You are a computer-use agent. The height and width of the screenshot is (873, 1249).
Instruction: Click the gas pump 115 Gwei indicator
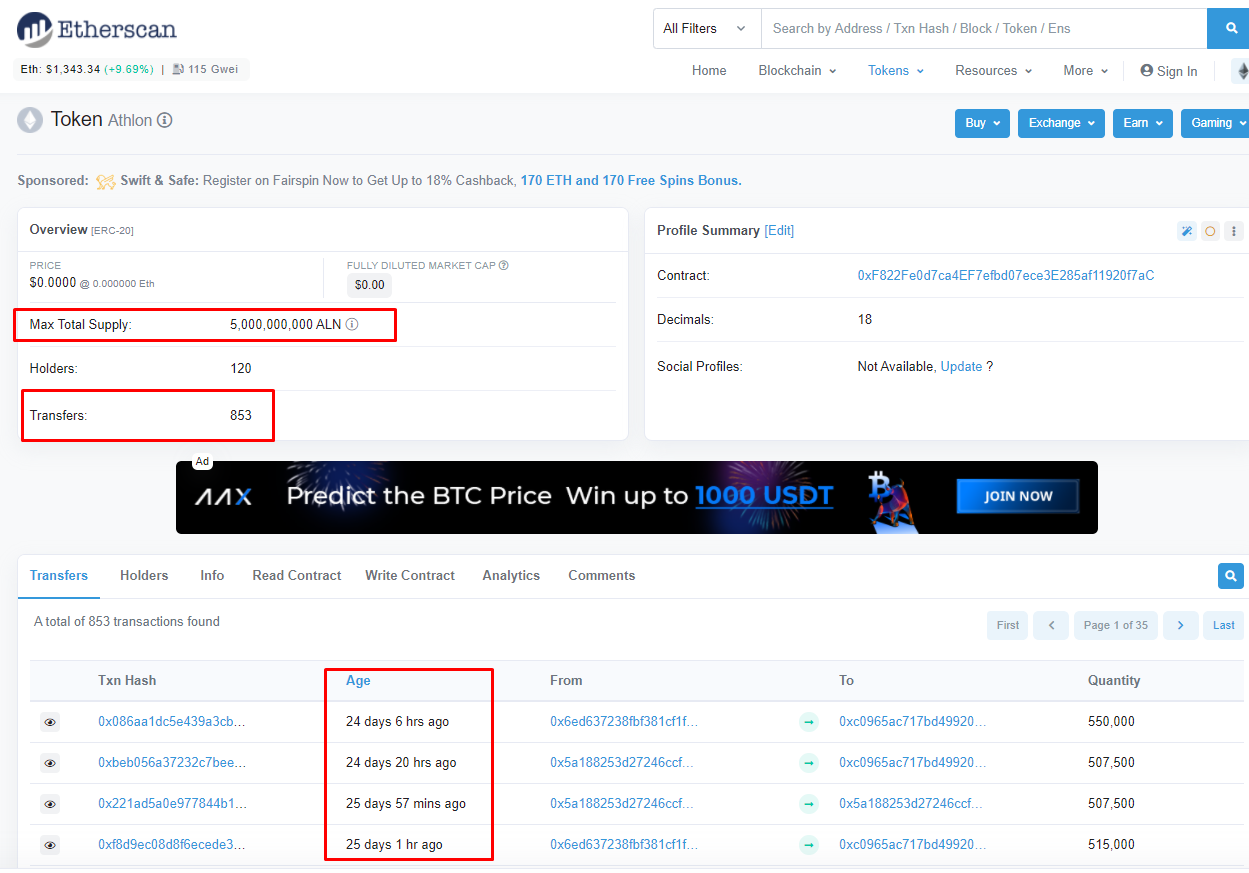(x=205, y=70)
